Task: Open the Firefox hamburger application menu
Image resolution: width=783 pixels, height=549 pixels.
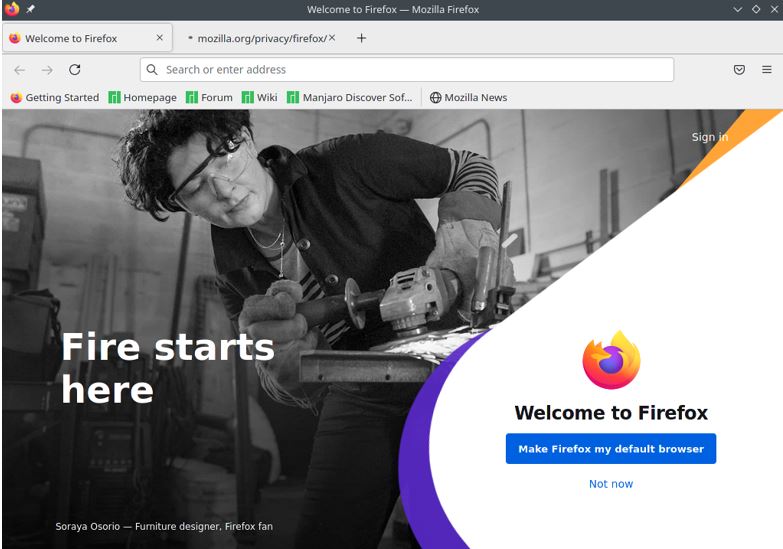Action: tap(767, 70)
